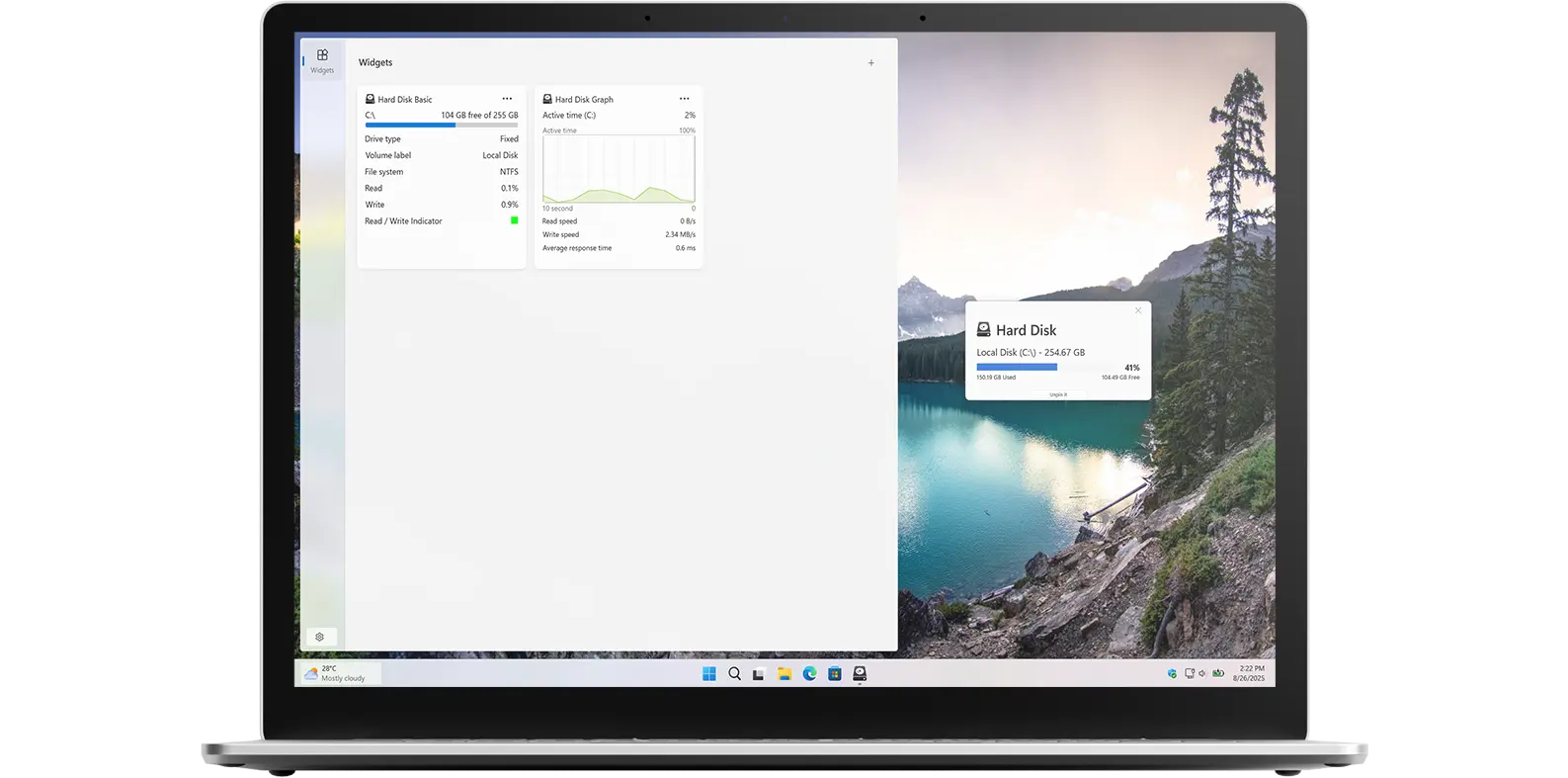Image resolution: width=1568 pixels, height=778 pixels.
Task: Click the '2.34 MB/s' write speed value
Action: [x=680, y=235]
